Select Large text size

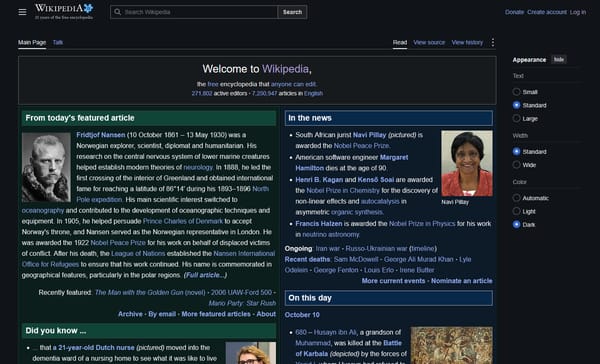click(516, 118)
